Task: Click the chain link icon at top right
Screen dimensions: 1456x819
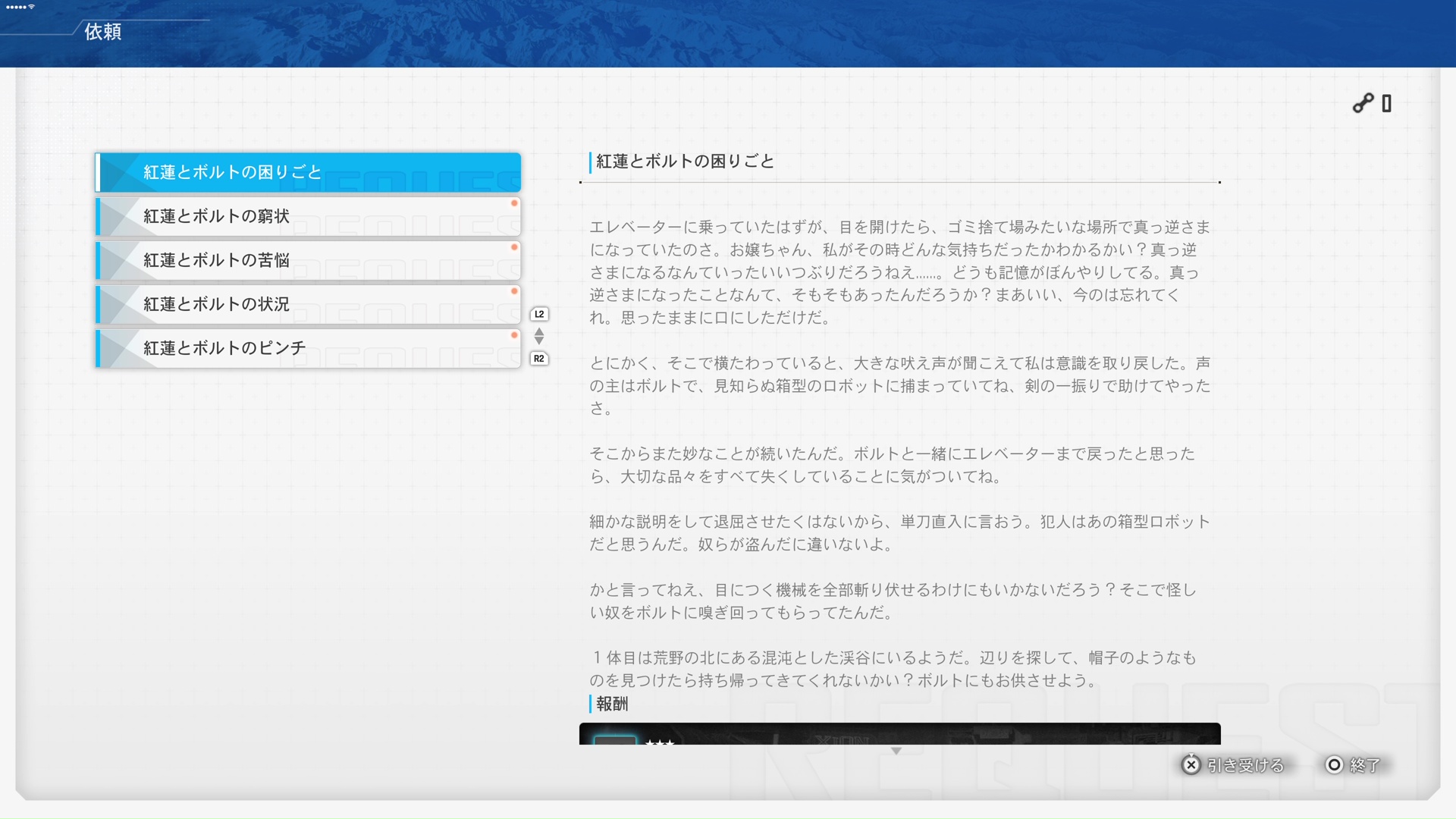Action: click(x=1364, y=103)
